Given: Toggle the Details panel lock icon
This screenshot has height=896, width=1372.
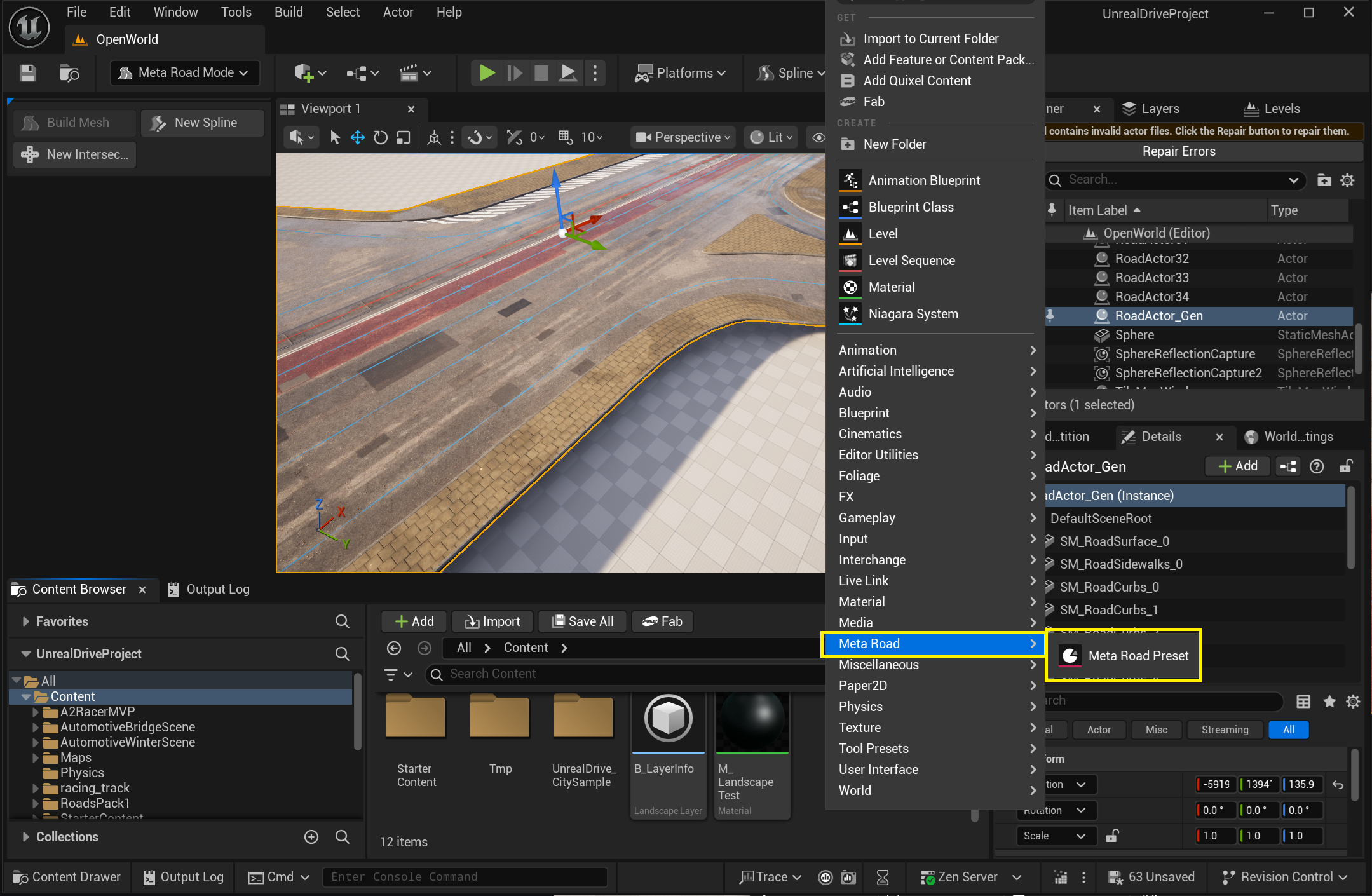Looking at the screenshot, I should click(x=1345, y=466).
